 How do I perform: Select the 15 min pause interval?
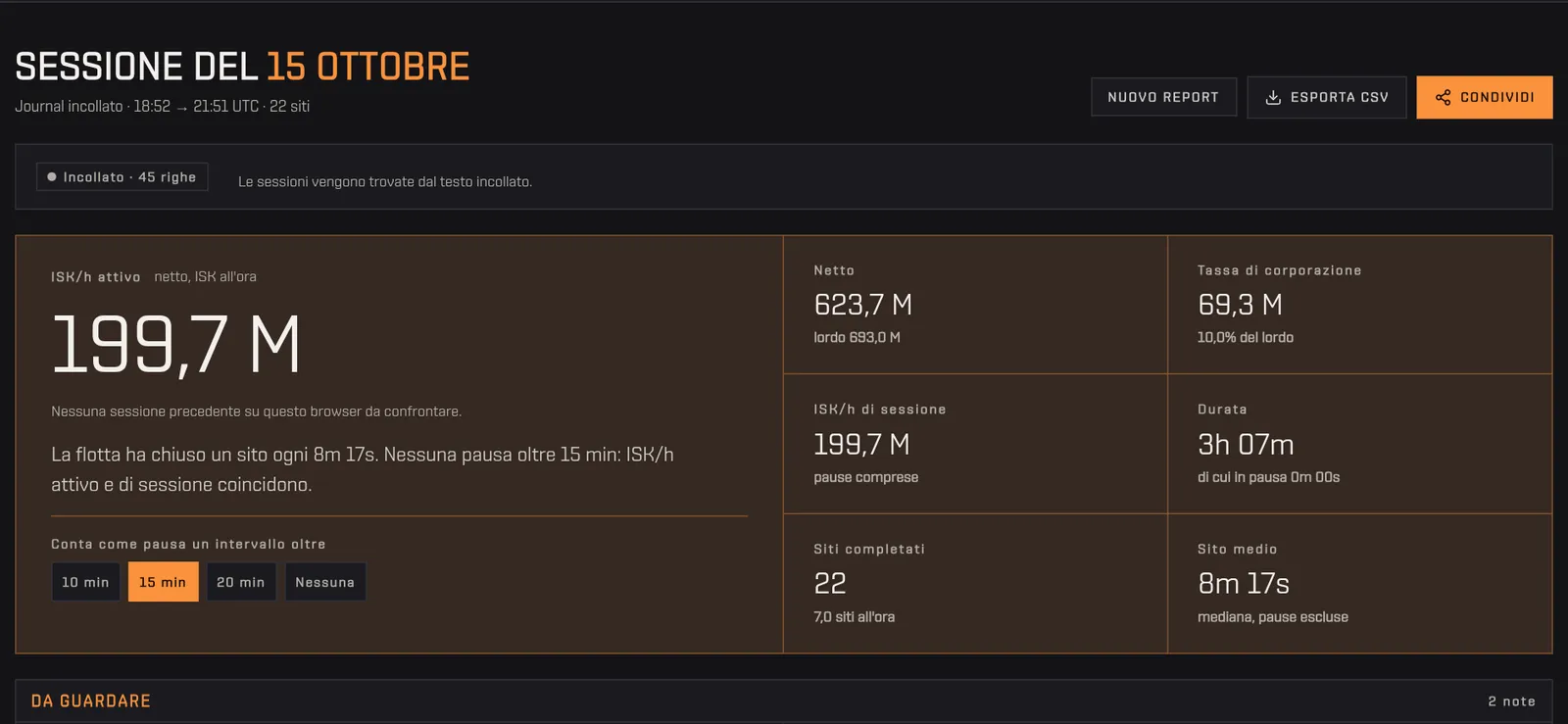[163, 582]
